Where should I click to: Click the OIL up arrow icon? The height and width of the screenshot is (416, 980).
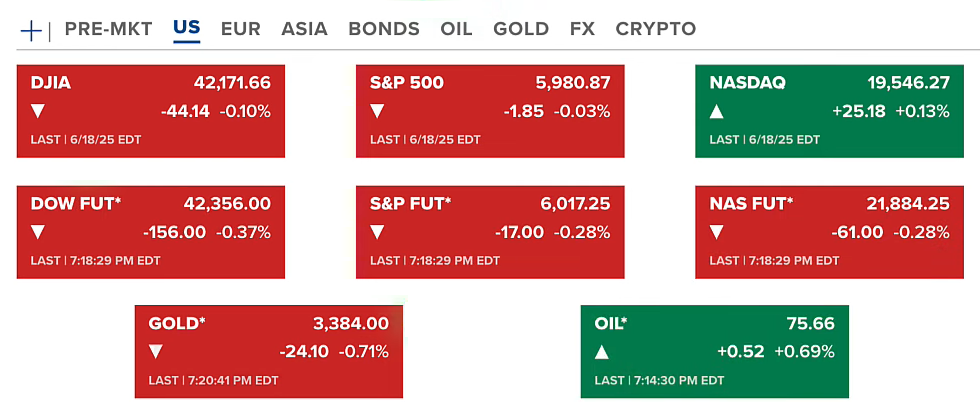coord(602,351)
